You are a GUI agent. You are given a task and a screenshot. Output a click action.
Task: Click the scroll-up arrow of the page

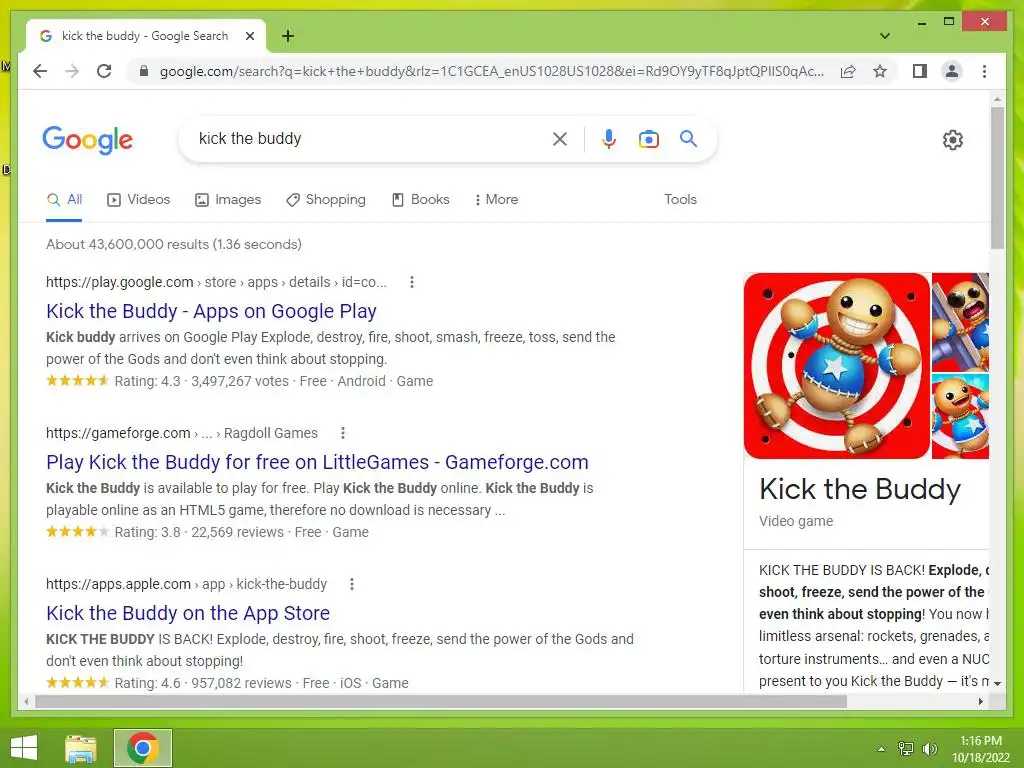click(997, 99)
